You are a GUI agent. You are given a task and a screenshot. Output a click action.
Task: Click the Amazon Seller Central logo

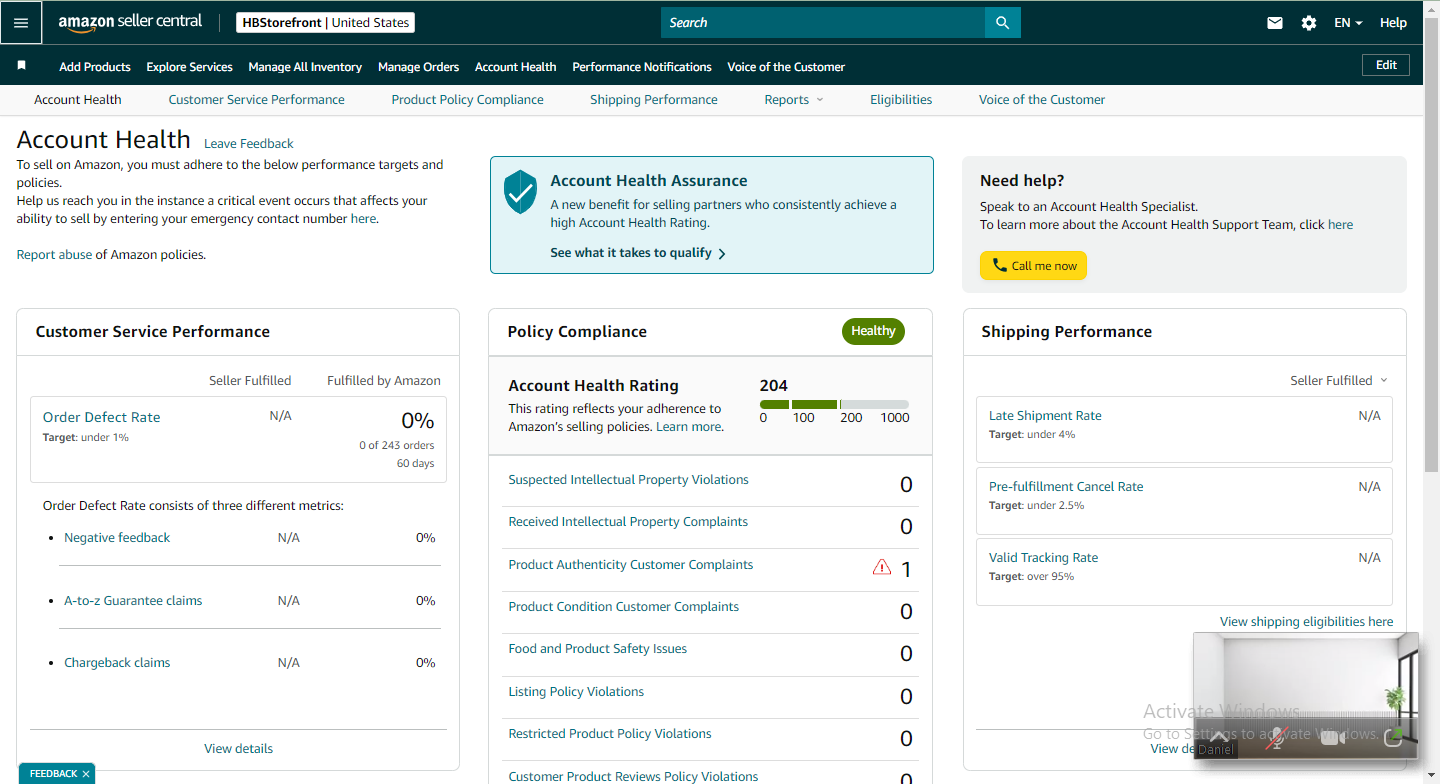[x=130, y=22]
